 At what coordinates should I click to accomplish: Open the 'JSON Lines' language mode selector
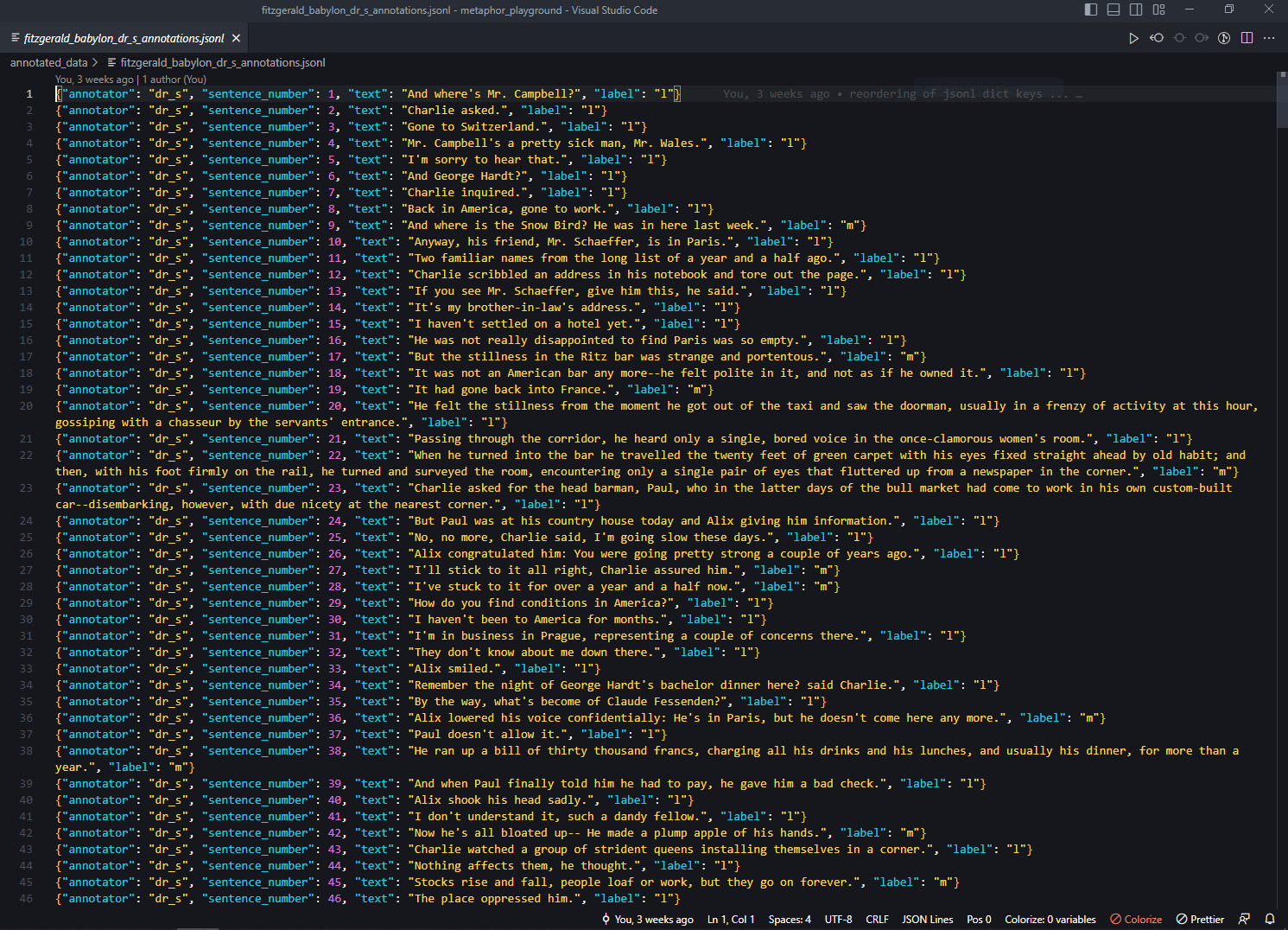pyautogui.click(x=928, y=920)
